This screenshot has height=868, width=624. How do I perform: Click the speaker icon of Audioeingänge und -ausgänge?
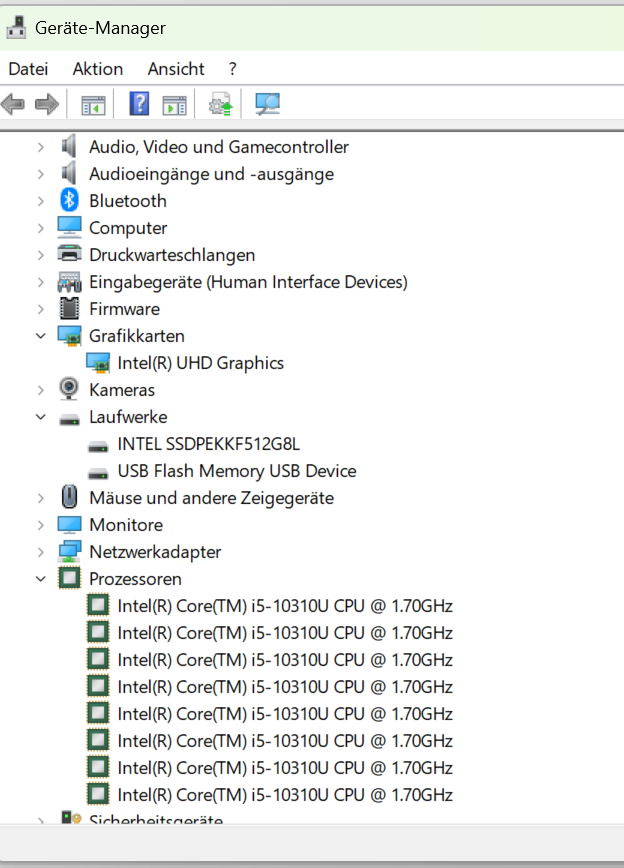[x=69, y=173]
